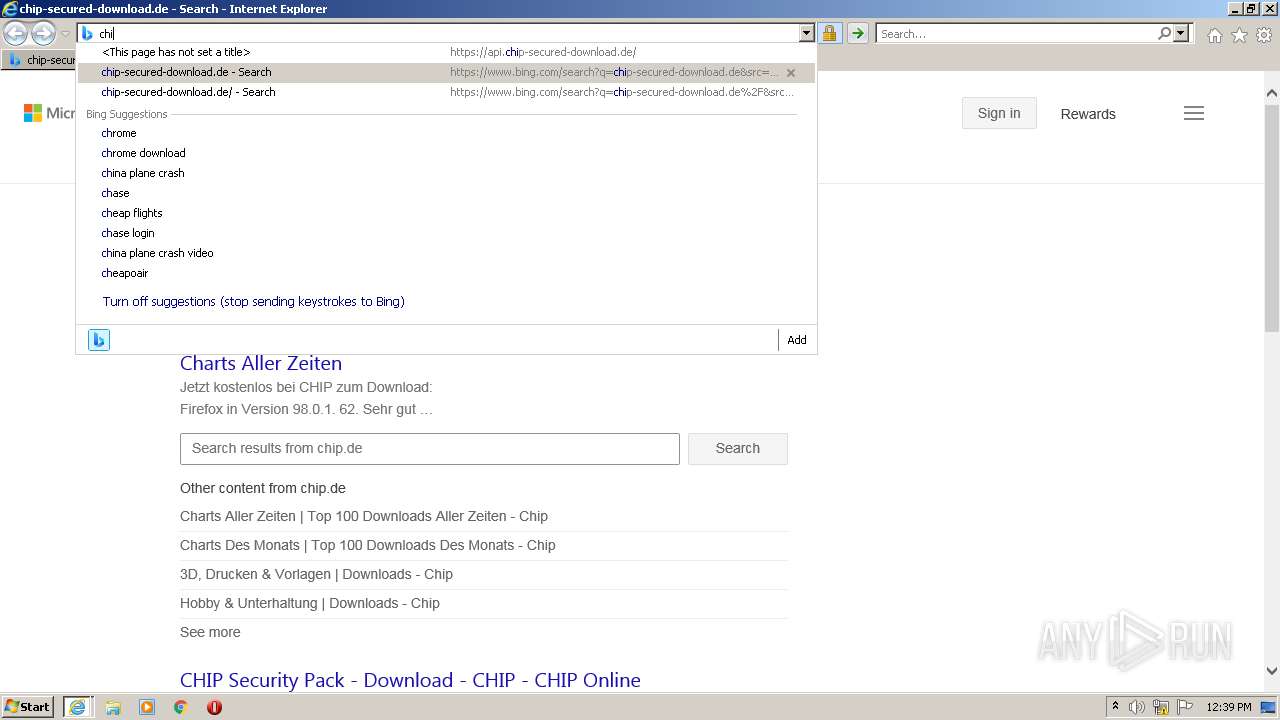The image size is (1280, 720).
Task: Select 'chip-secured-download.de - Search' history entry
Action: (446, 72)
